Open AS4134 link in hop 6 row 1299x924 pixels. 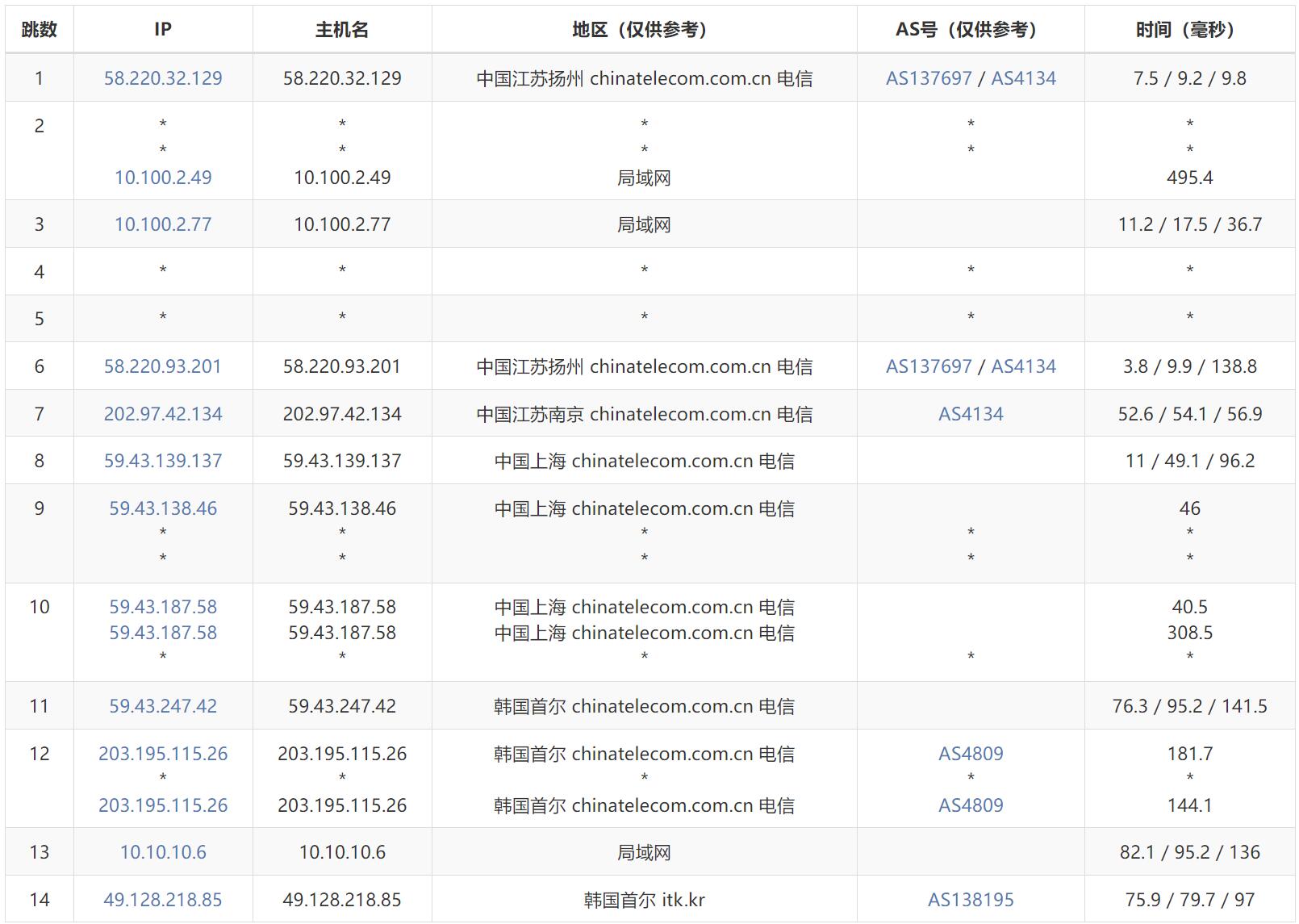point(1023,366)
